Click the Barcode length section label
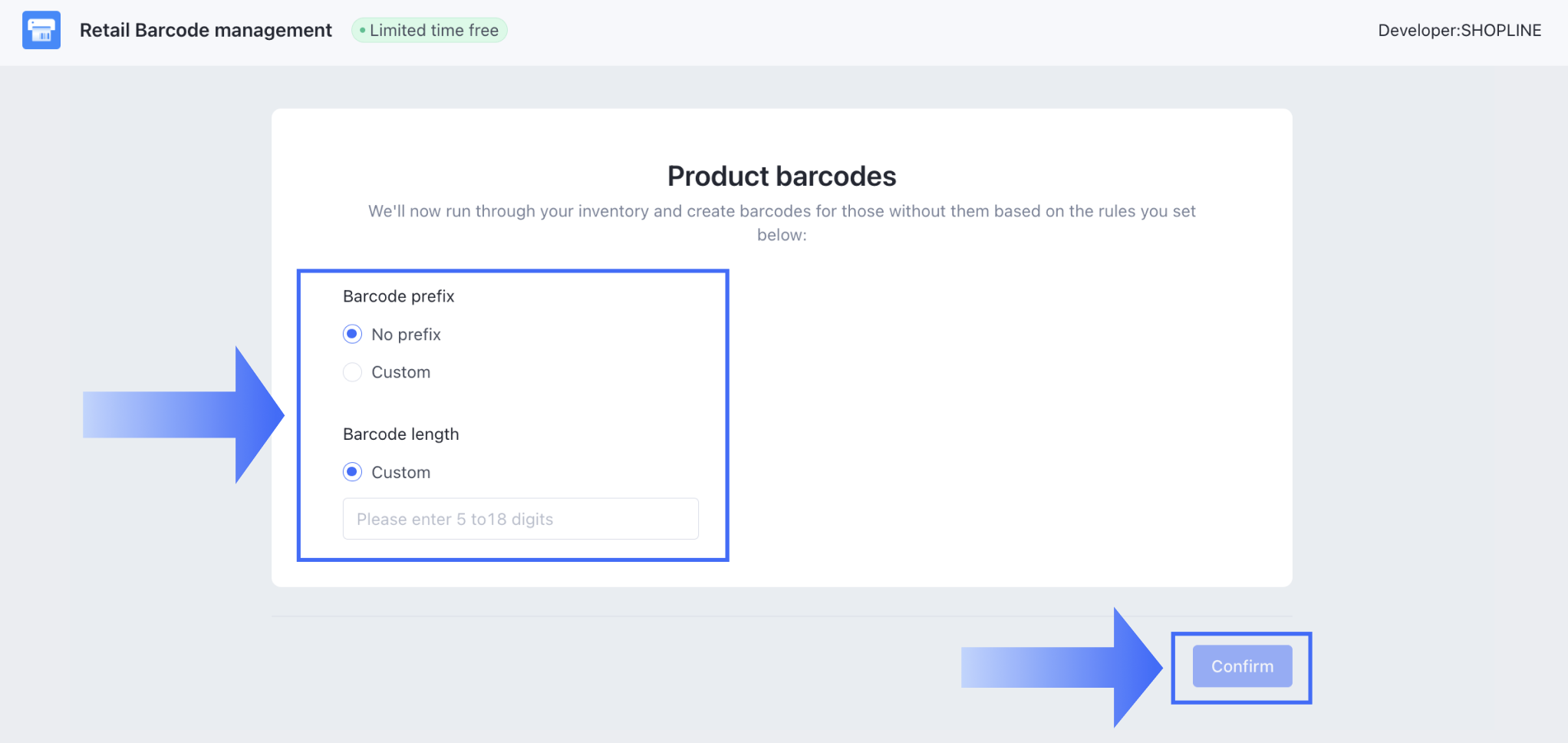 coord(400,434)
